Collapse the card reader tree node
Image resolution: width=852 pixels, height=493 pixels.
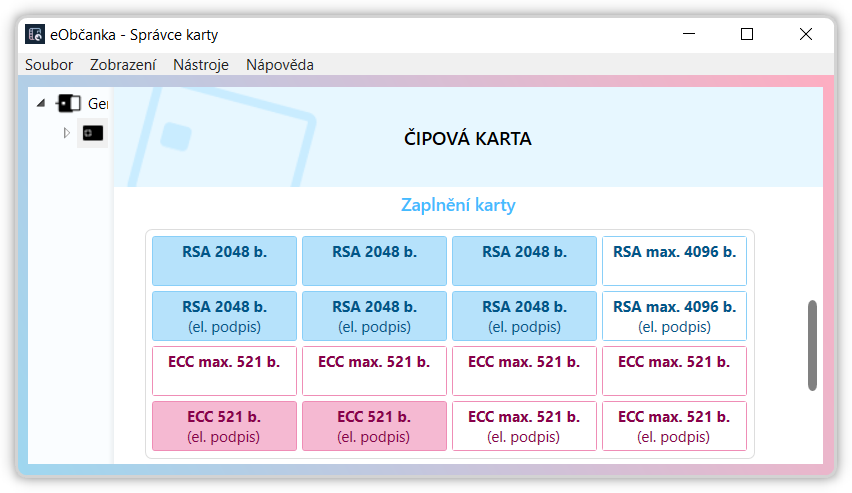pos(41,103)
